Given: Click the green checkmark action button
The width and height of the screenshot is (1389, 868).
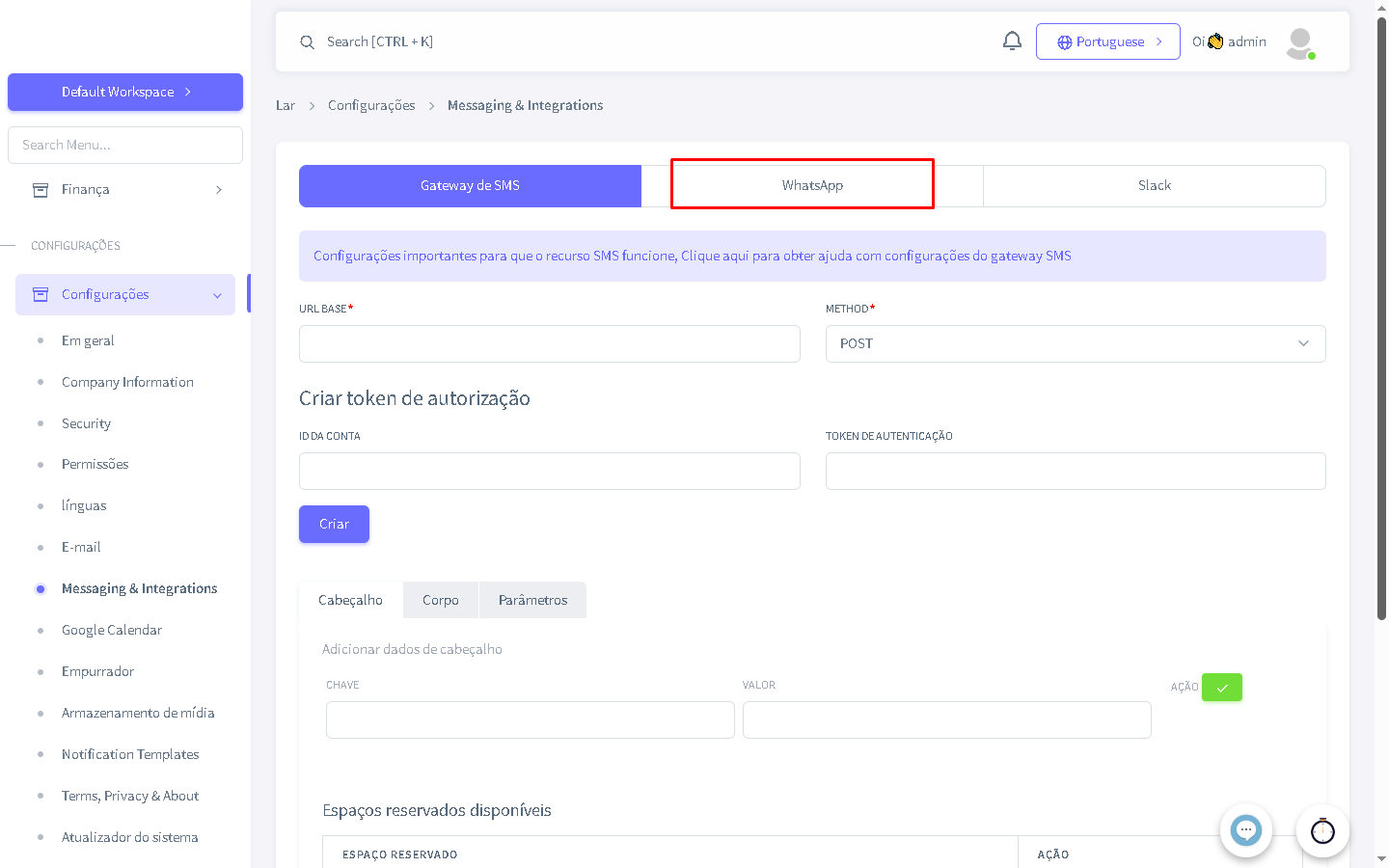Looking at the screenshot, I should point(1221,688).
